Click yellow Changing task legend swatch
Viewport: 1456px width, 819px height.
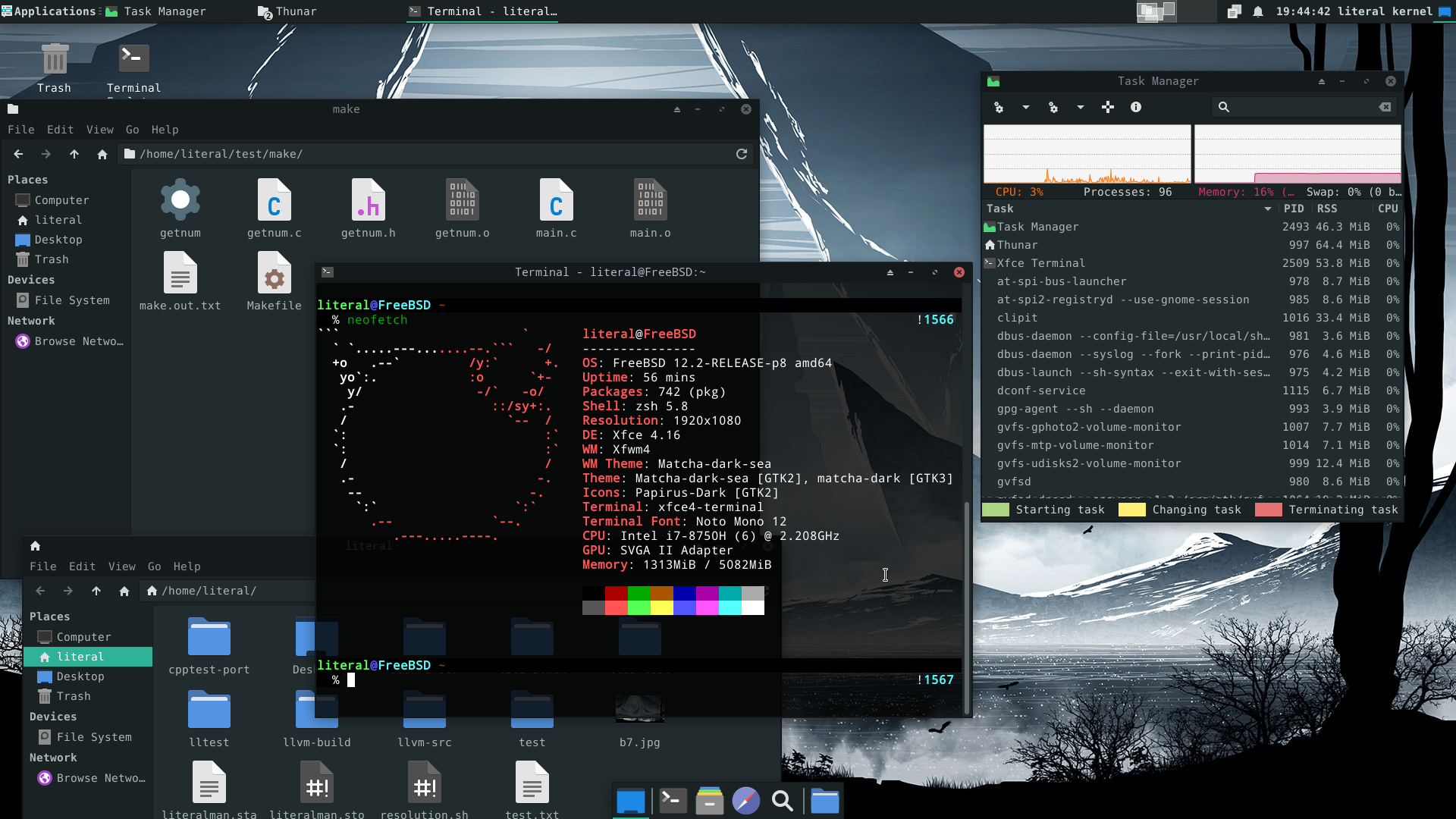click(1132, 510)
